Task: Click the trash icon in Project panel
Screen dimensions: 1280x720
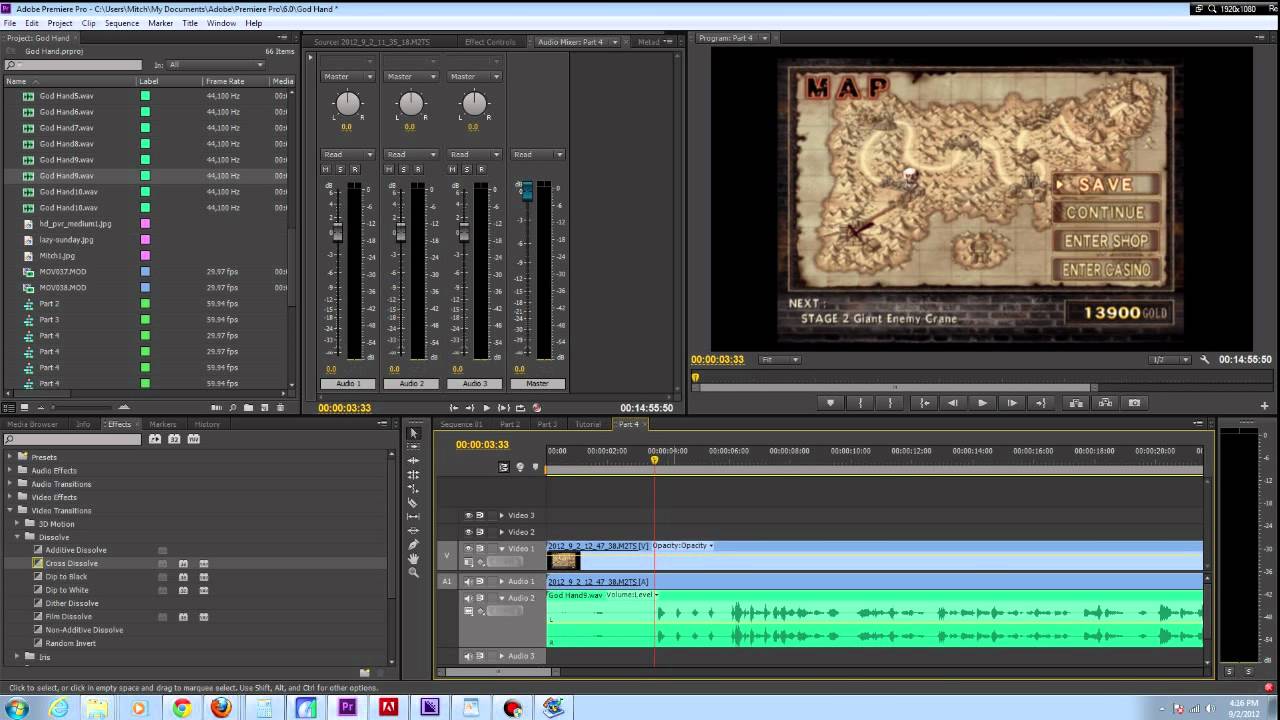Action: tap(281, 408)
